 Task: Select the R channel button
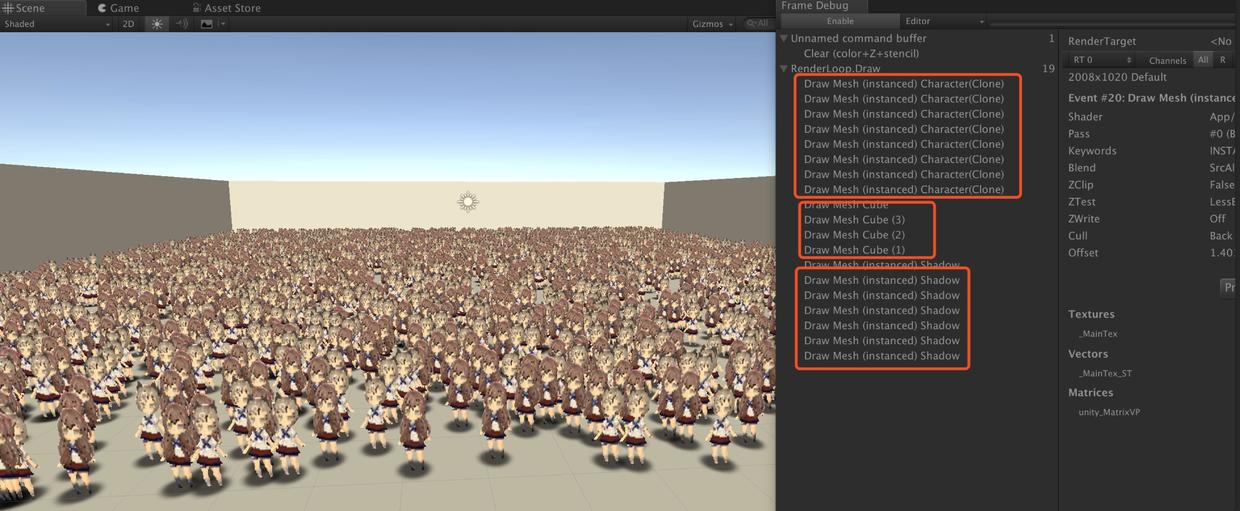[1222, 60]
